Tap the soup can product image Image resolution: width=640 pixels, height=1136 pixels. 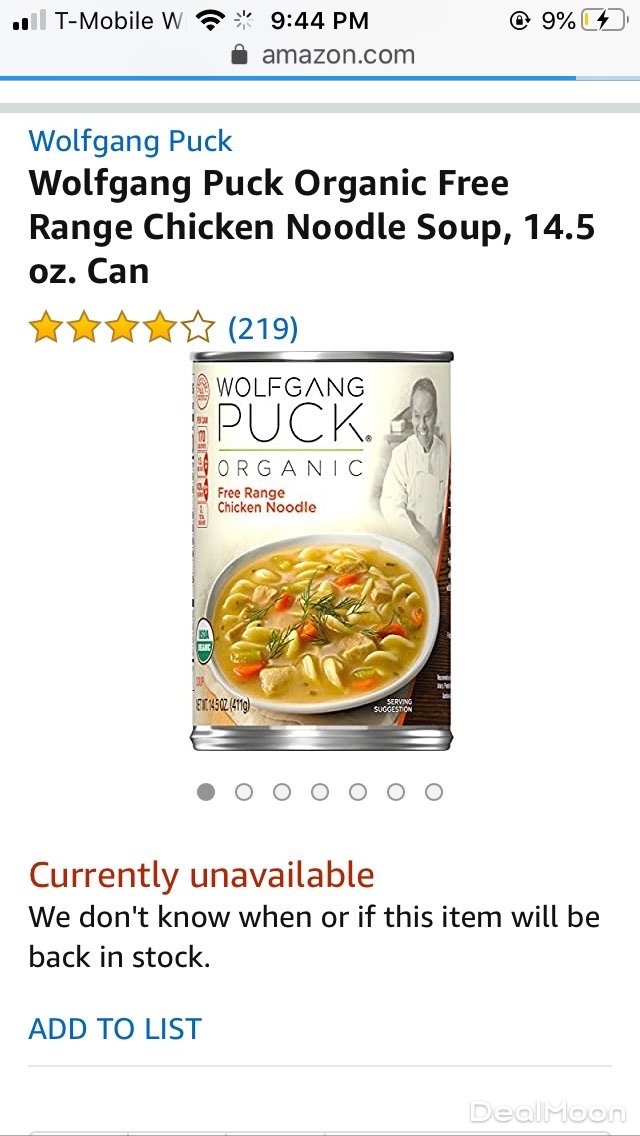321,551
